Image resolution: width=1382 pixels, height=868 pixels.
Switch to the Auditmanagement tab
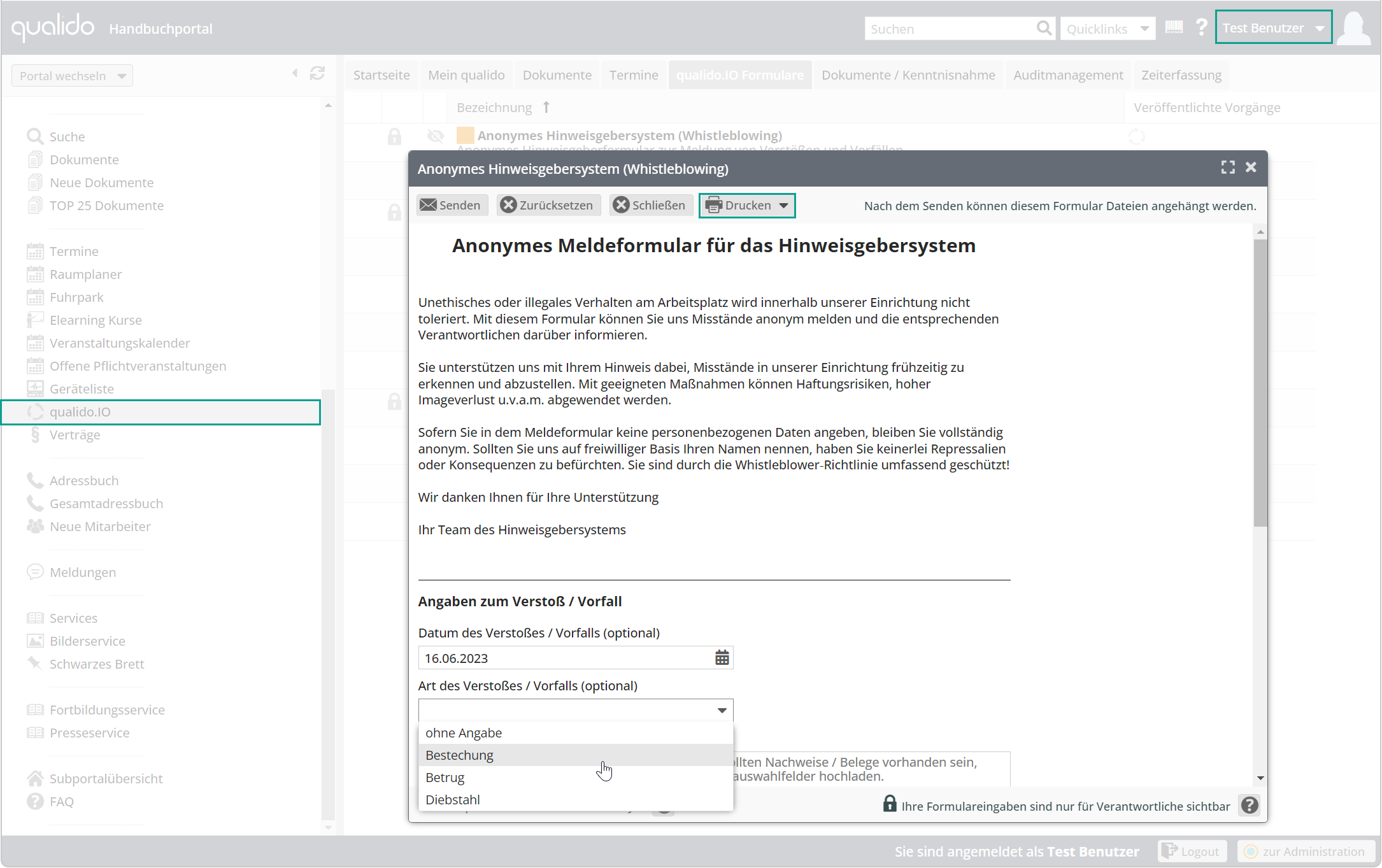[x=1068, y=75]
